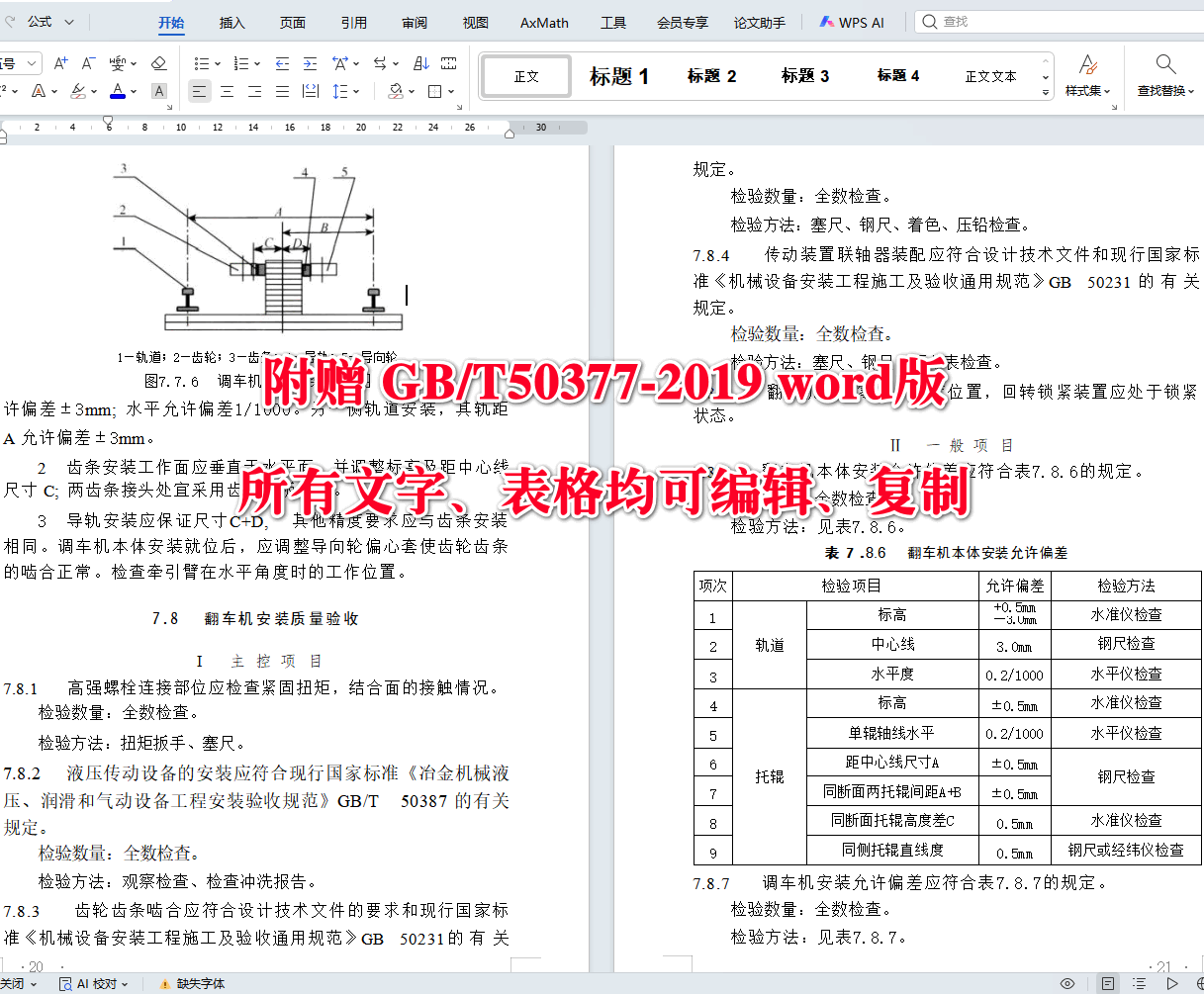Apply the 标题 4 style
Image resolution: width=1204 pixels, height=994 pixels.
tap(898, 76)
